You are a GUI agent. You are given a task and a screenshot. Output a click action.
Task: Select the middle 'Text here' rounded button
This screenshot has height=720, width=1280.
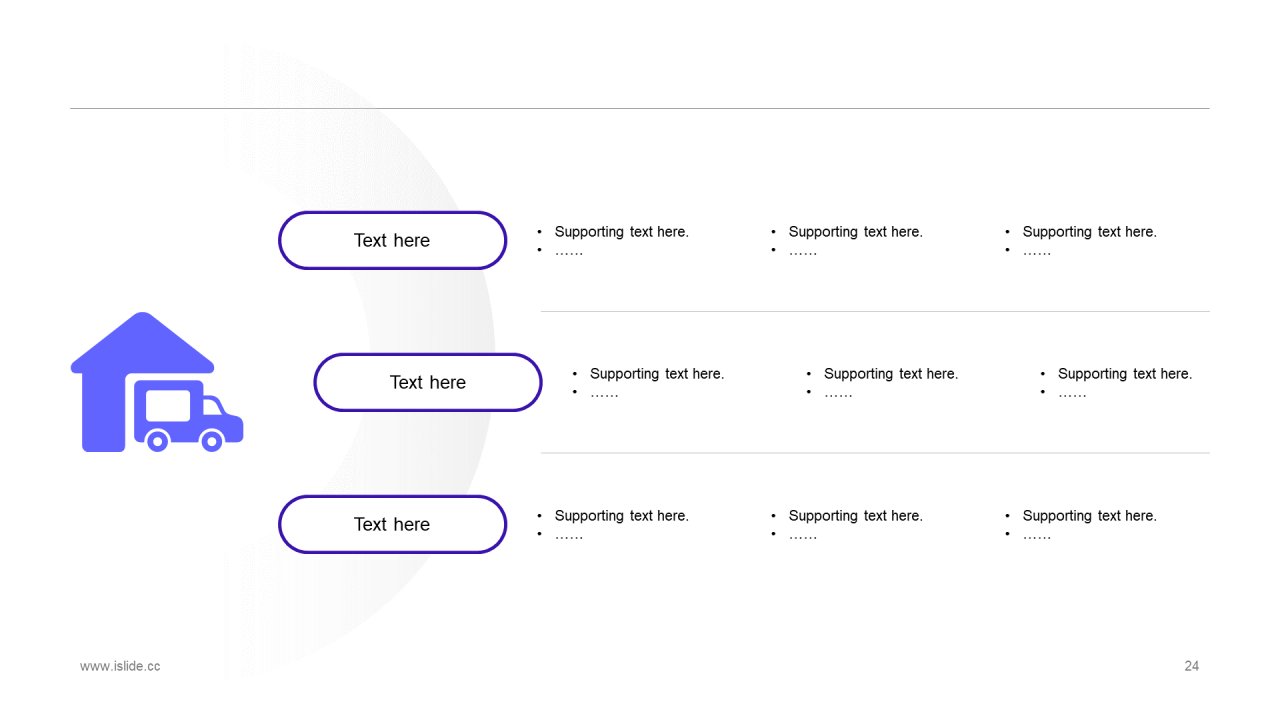tap(428, 382)
